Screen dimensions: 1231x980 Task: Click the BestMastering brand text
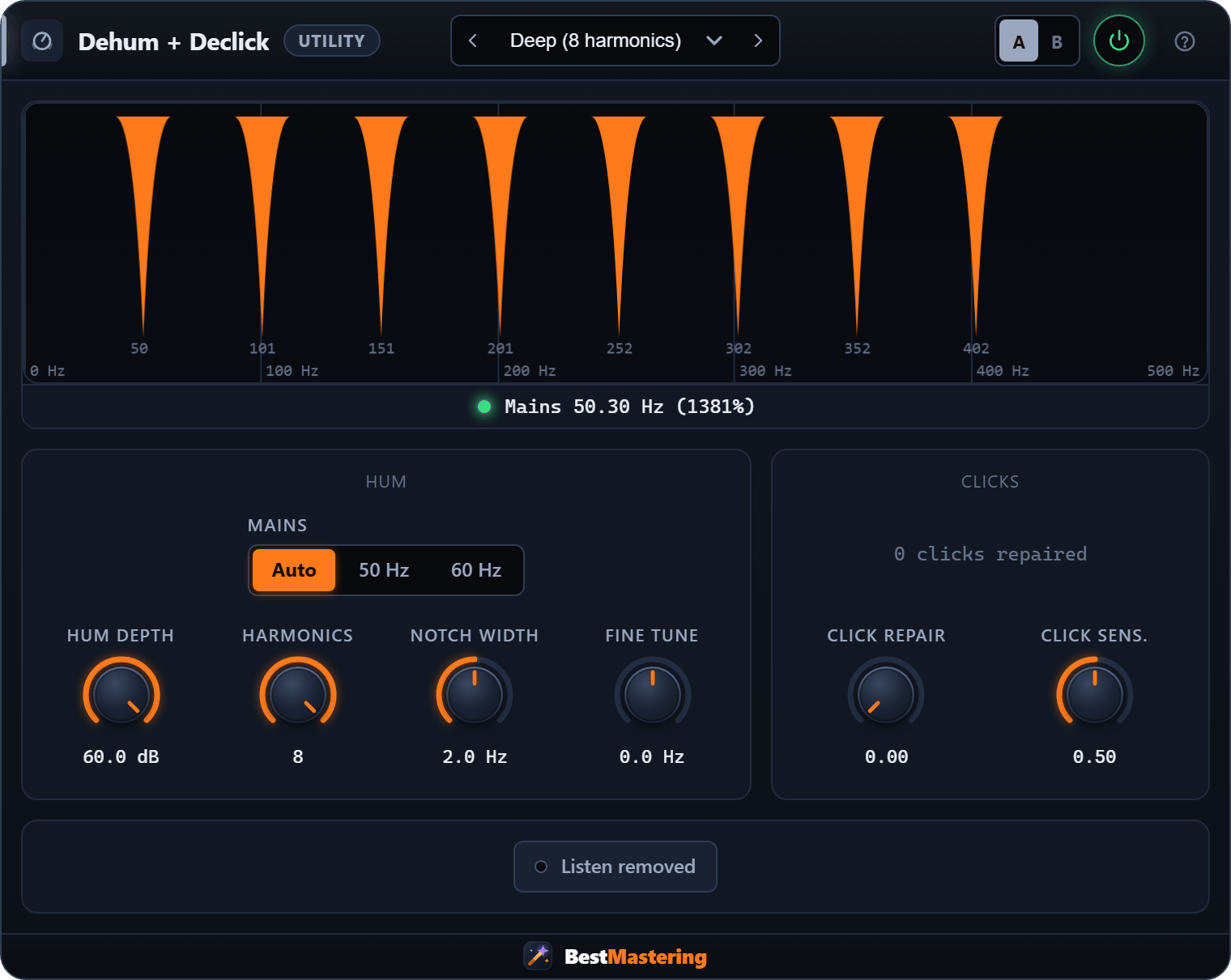point(636,957)
